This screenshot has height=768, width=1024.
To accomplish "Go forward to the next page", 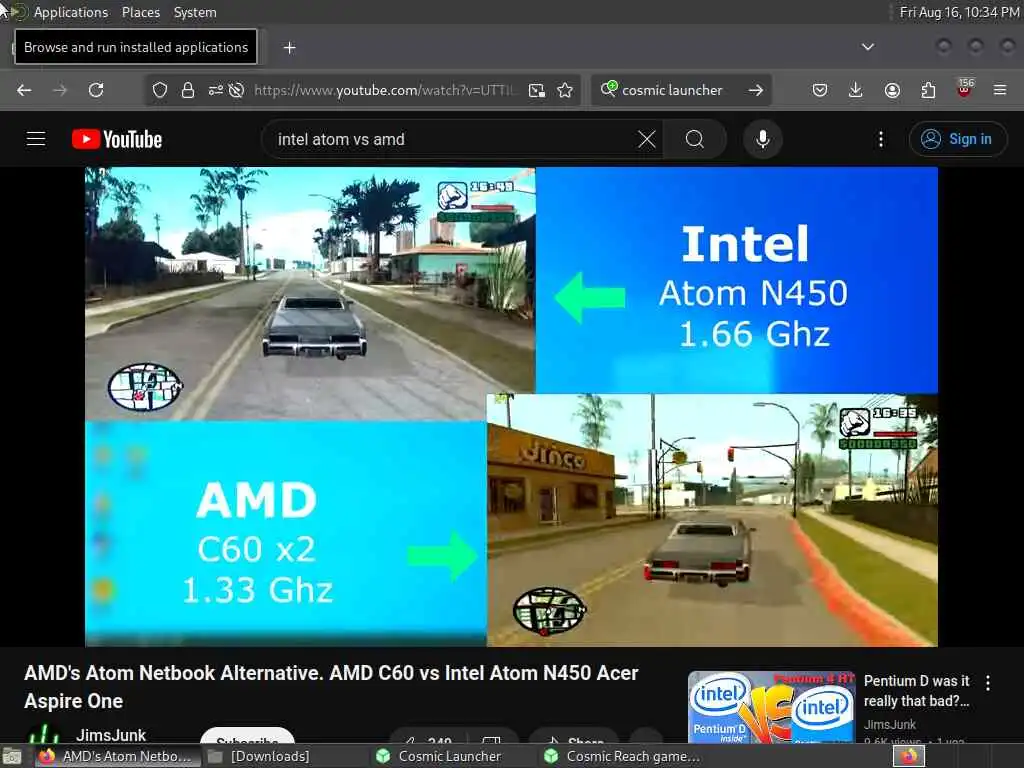I will 60,90.
